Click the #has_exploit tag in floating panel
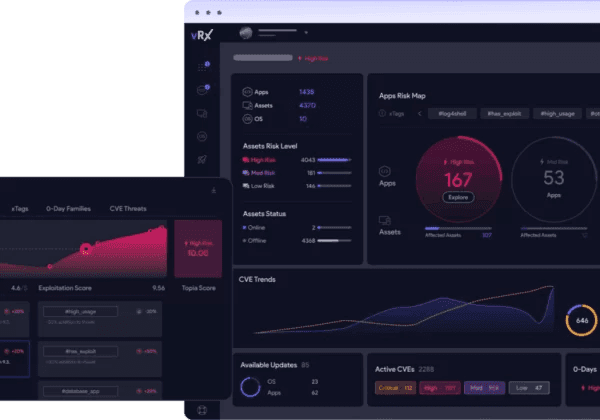Image resolution: width=600 pixels, height=420 pixels. click(x=80, y=351)
